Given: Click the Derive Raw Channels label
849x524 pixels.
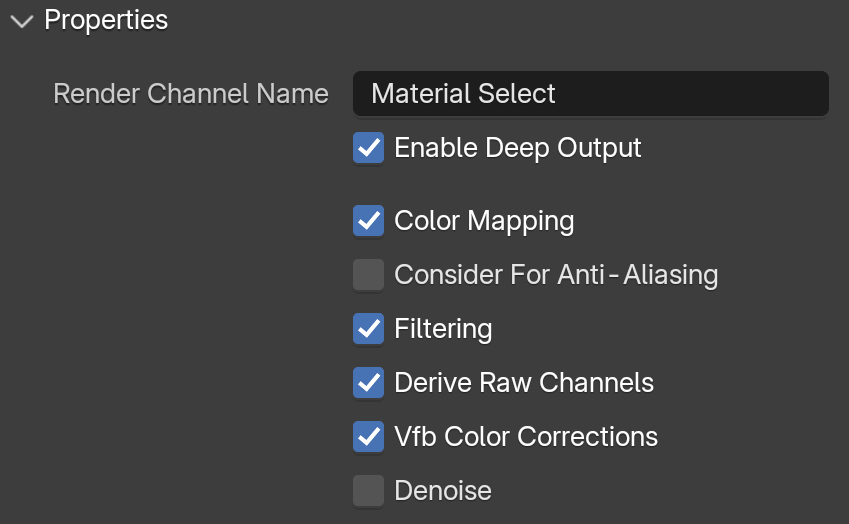Looking at the screenshot, I should (524, 383).
